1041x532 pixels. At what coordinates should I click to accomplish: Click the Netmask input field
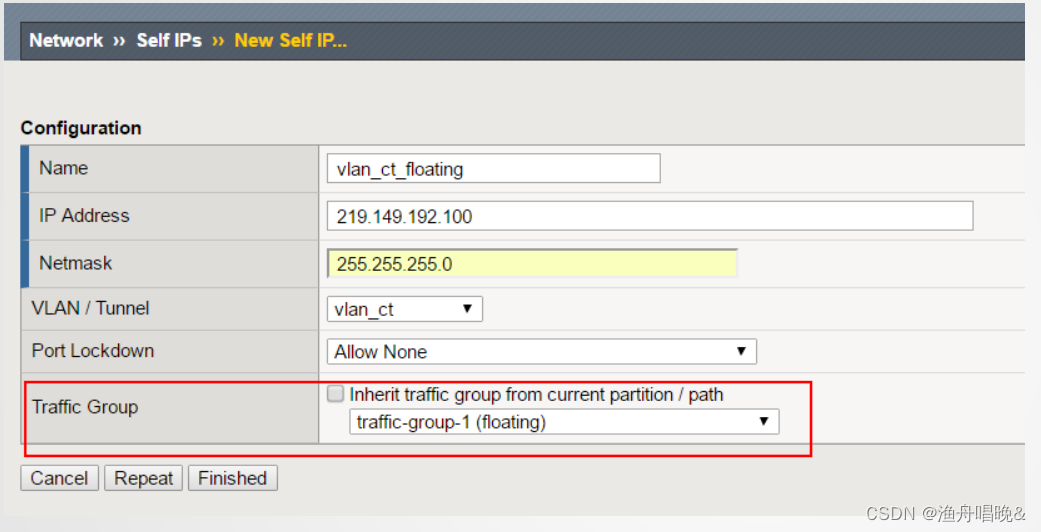(x=532, y=264)
